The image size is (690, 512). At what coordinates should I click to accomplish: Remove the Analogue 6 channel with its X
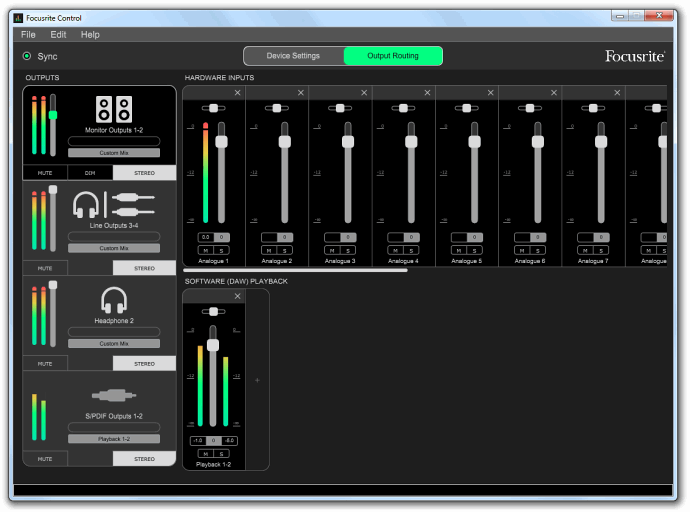point(554,93)
